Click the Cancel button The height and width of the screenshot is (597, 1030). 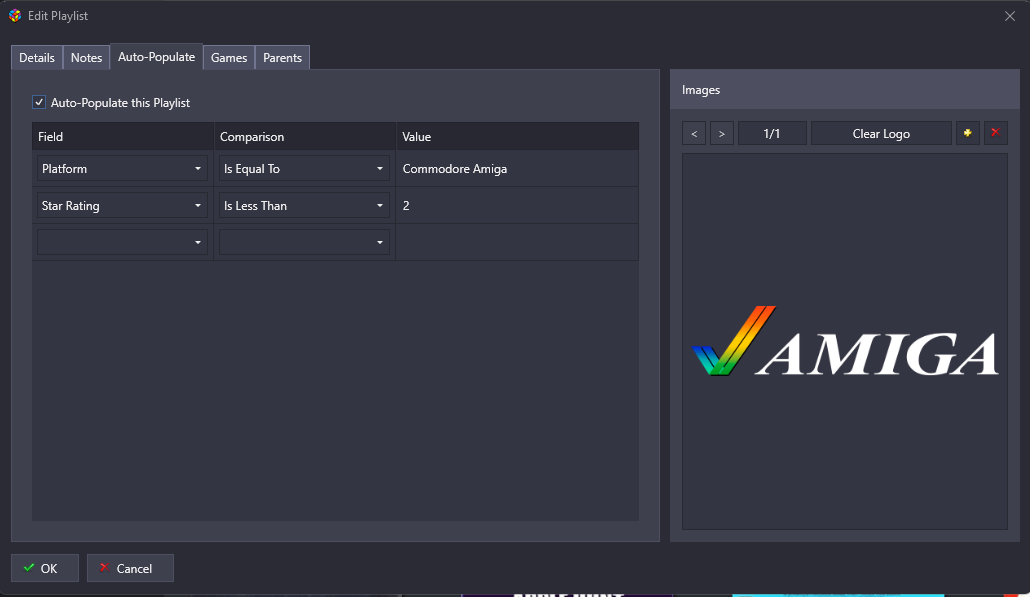[130, 568]
